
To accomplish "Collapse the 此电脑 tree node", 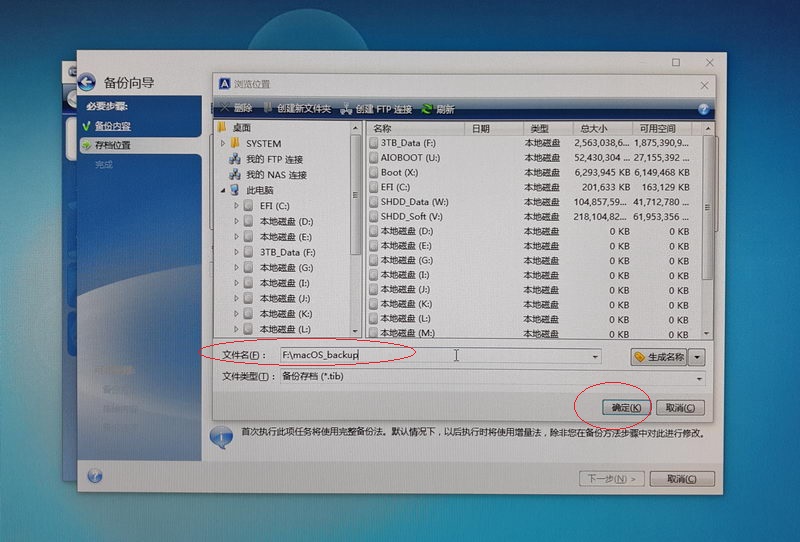I will pyautogui.click(x=222, y=190).
